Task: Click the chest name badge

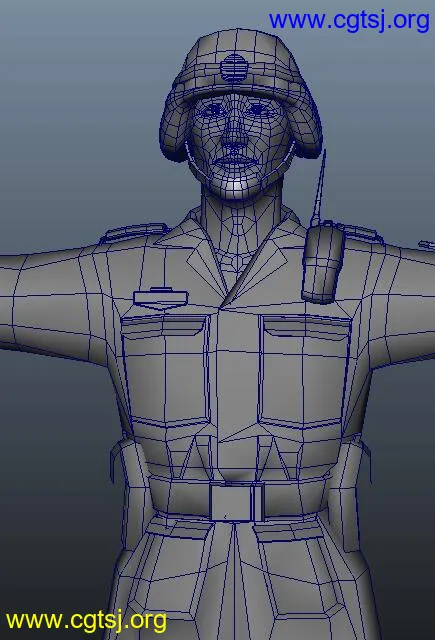Action: pos(160,298)
